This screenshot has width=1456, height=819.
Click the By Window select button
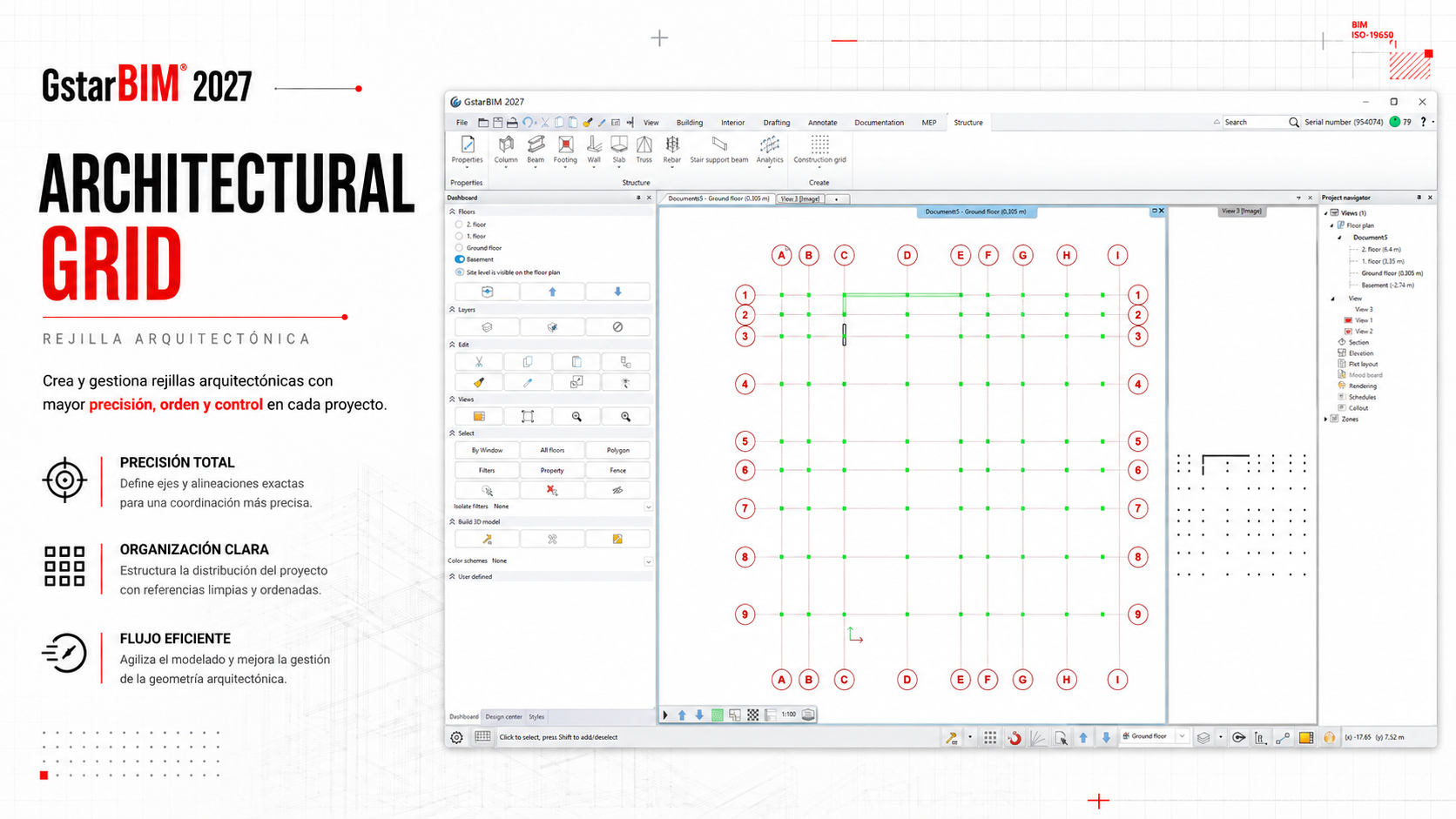tap(488, 450)
